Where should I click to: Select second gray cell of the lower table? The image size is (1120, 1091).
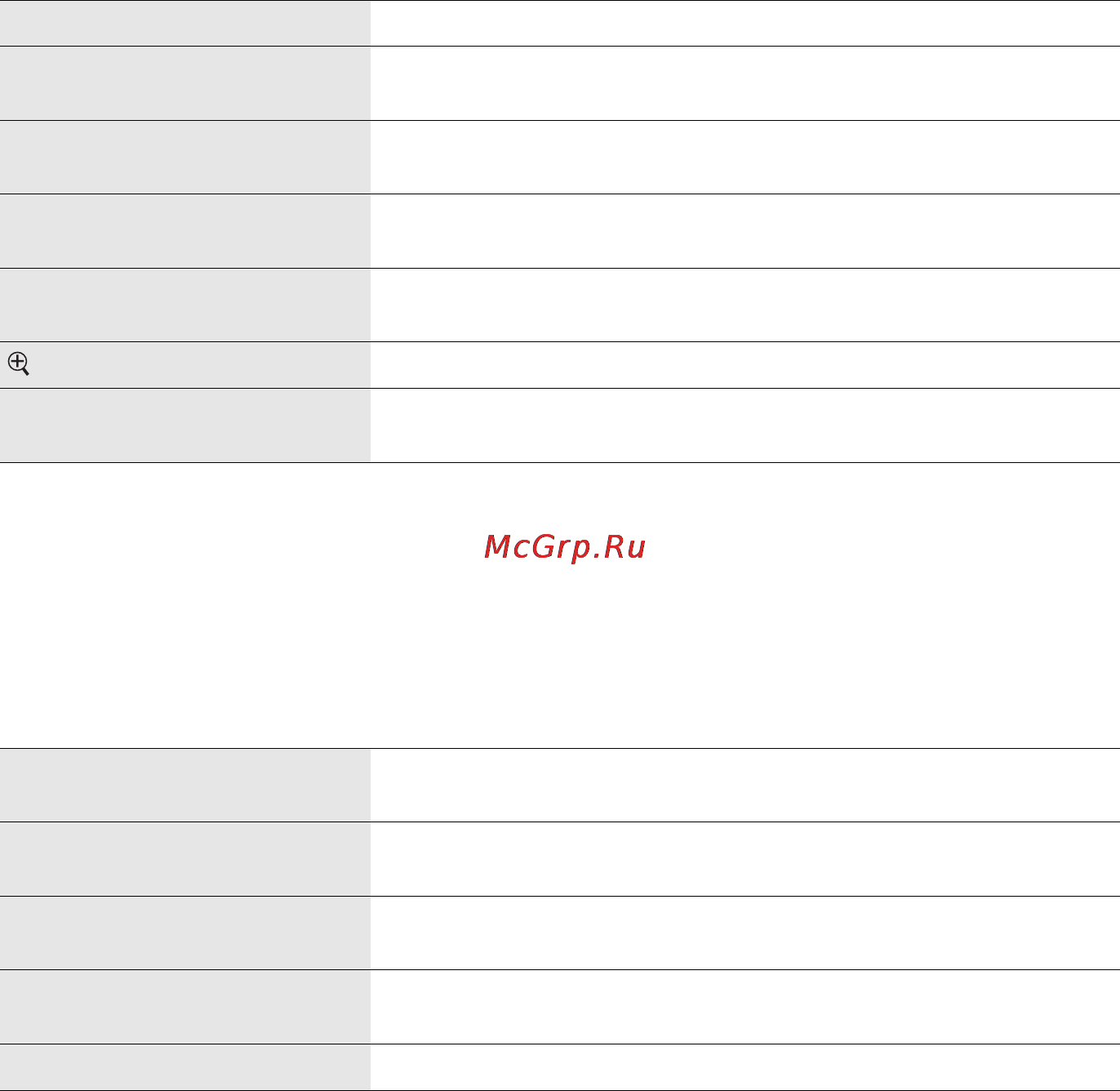pyautogui.click(x=185, y=859)
